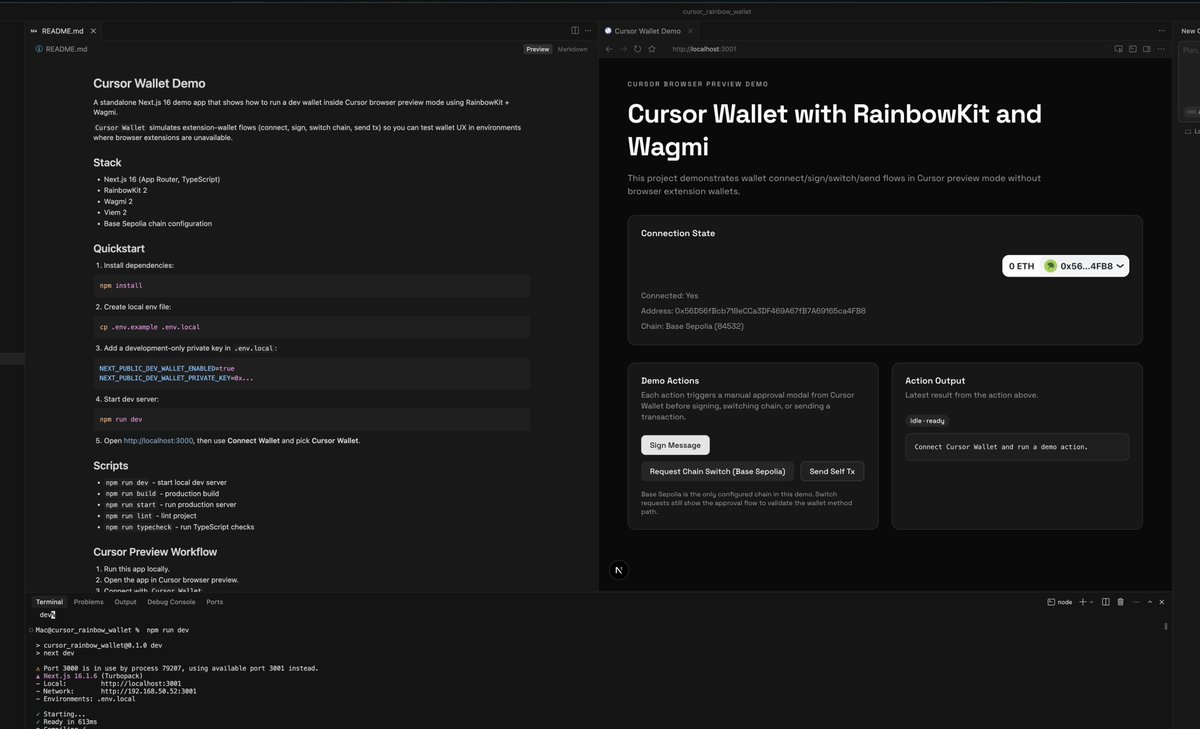
Task: Maximize the terminal panel with the caret
Action: pyautogui.click(x=1148, y=602)
